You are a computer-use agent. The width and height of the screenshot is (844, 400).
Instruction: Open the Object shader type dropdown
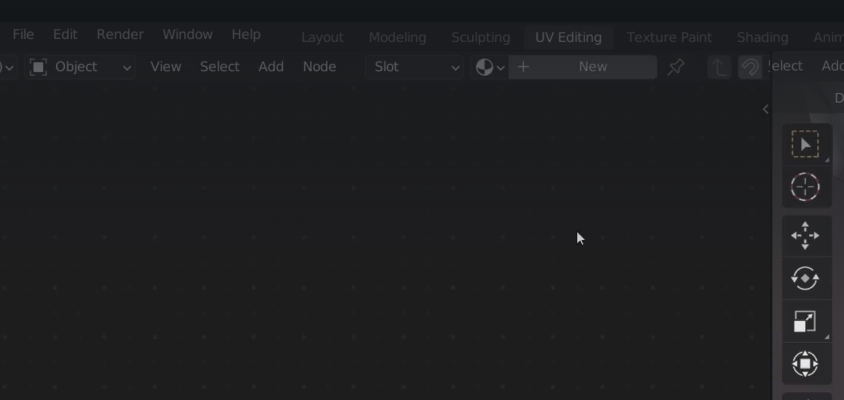80,67
